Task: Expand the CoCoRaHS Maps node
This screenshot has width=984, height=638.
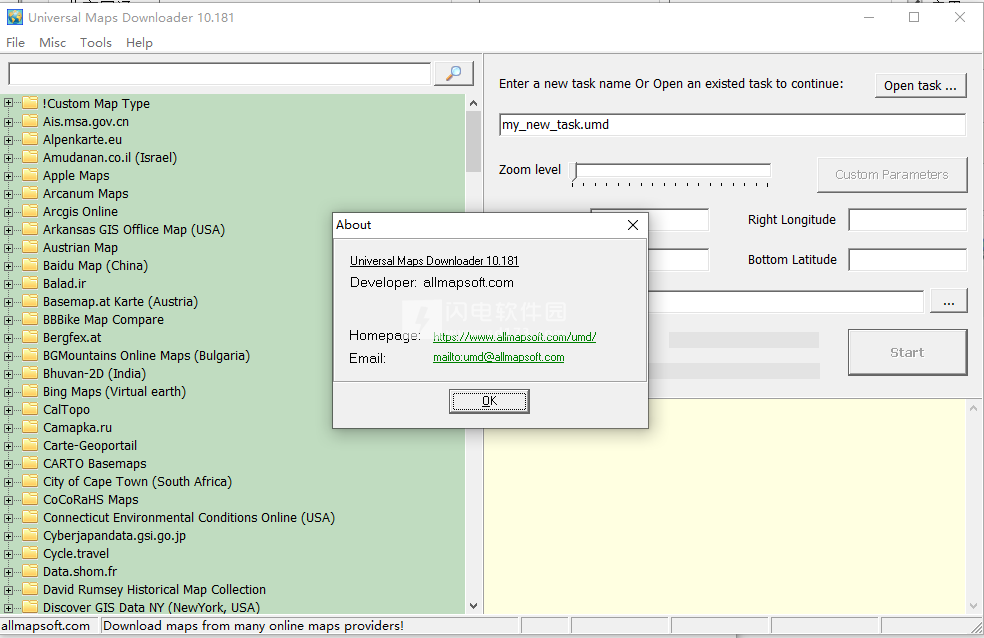Action: click(x=8, y=499)
